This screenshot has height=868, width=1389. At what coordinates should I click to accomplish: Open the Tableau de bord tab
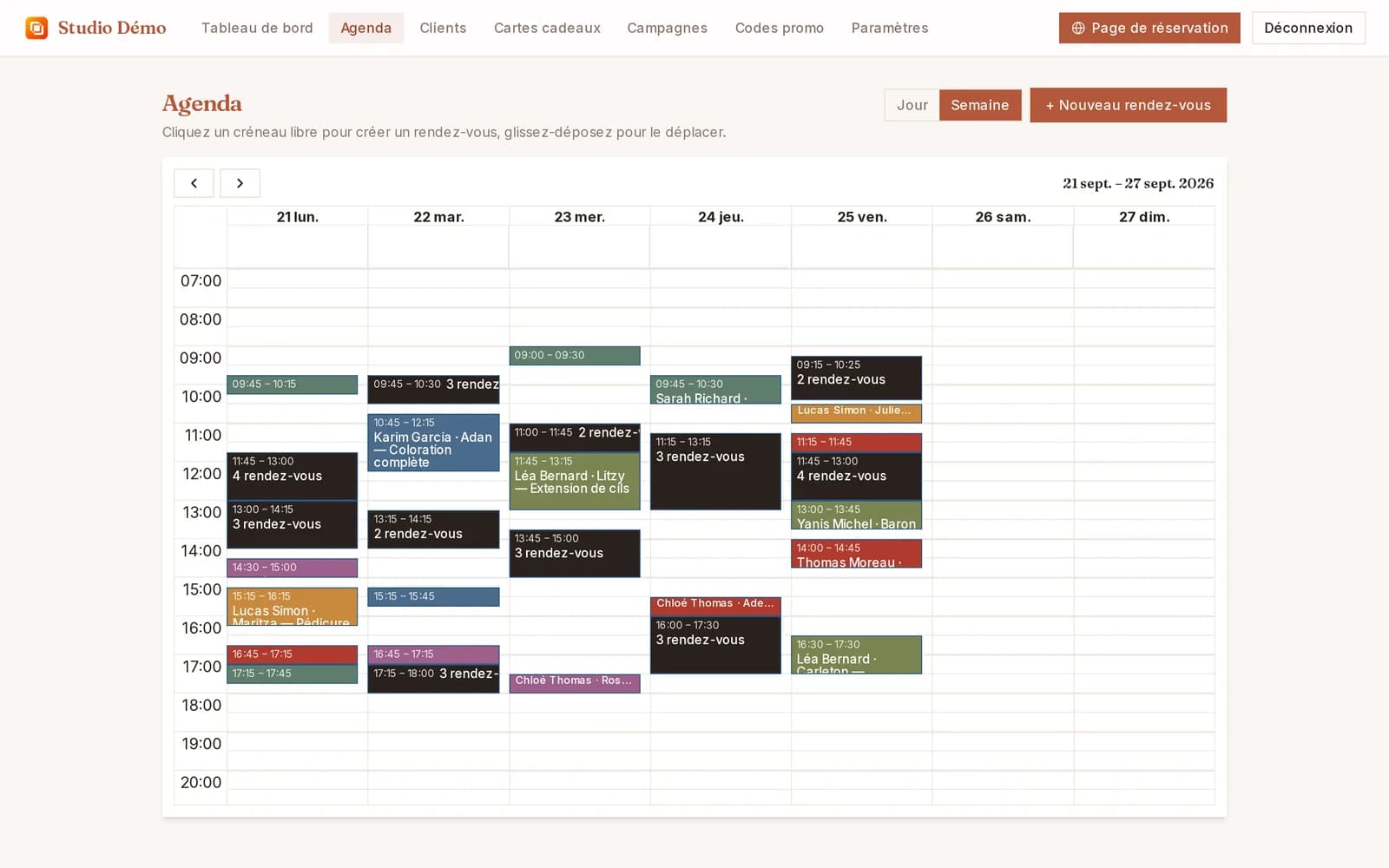tap(257, 28)
